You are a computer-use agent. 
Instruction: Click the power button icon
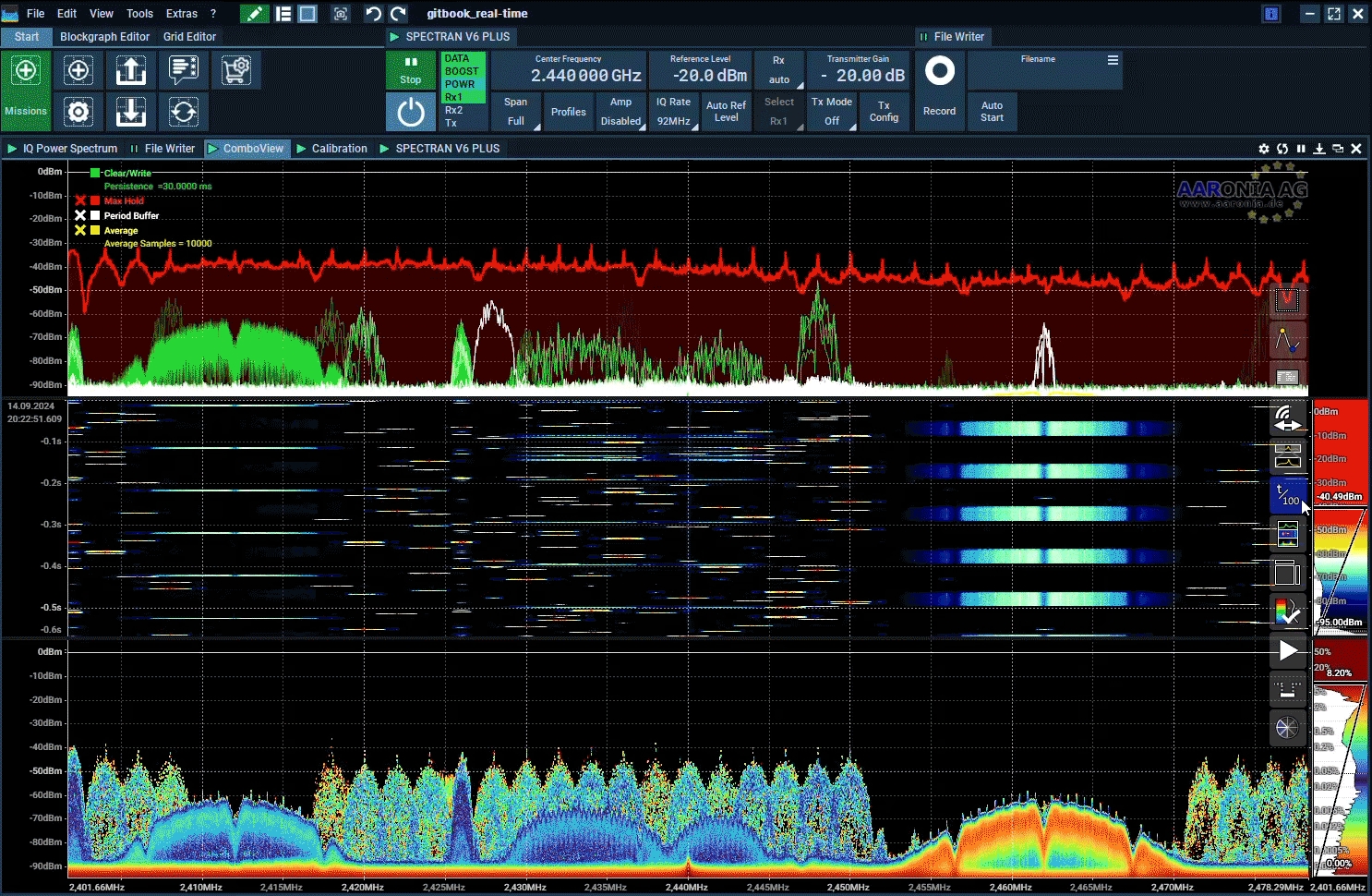[411, 113]
